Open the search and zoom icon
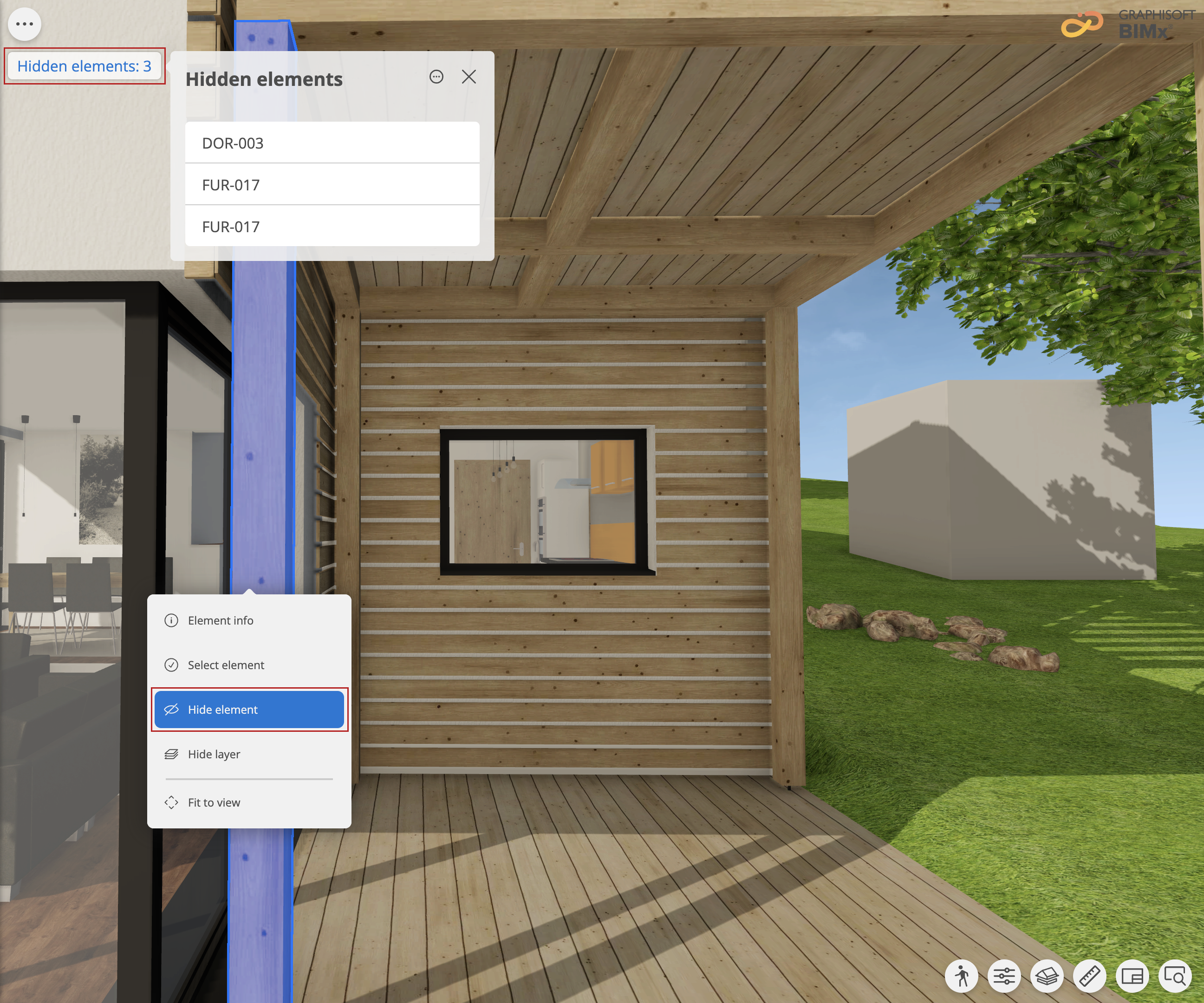This screenshot has width=1204, height=1003. [x=1175, y=976]
